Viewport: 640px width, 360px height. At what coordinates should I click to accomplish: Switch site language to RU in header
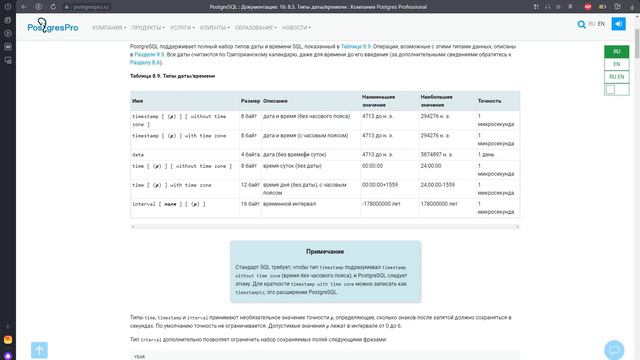(x=591, y=24)
